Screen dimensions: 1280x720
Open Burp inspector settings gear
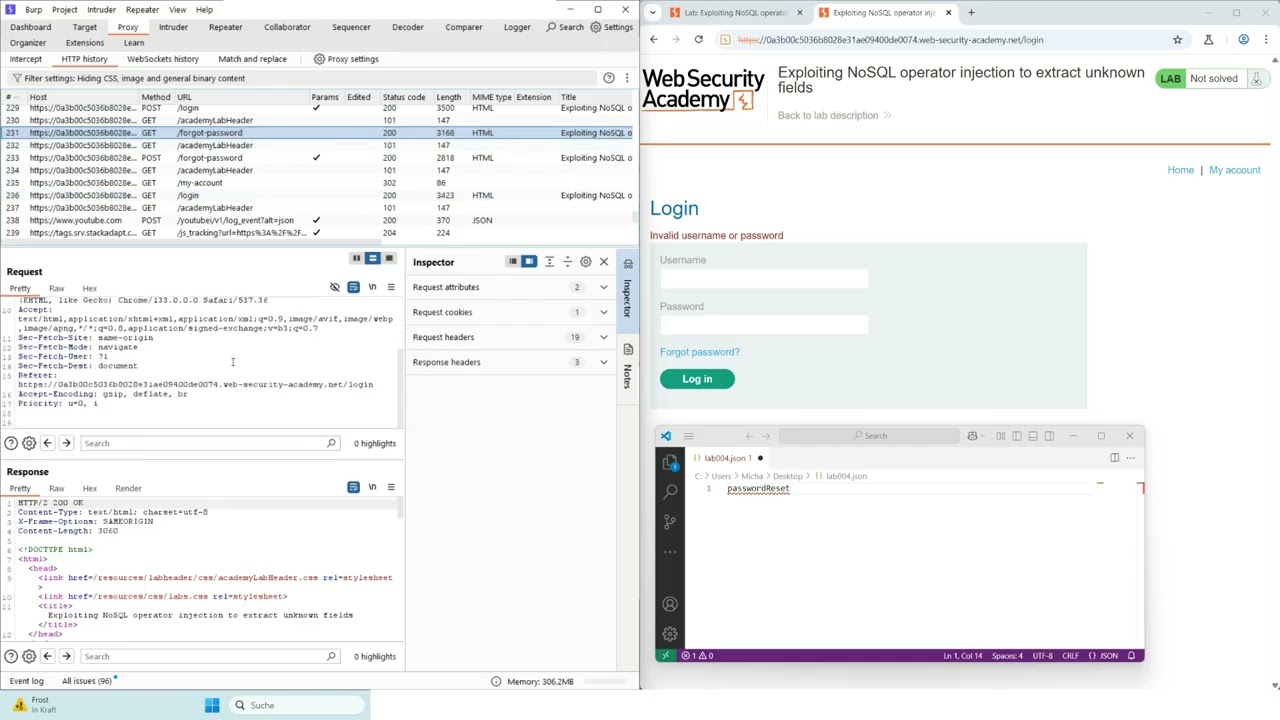(x=586, y=262)
